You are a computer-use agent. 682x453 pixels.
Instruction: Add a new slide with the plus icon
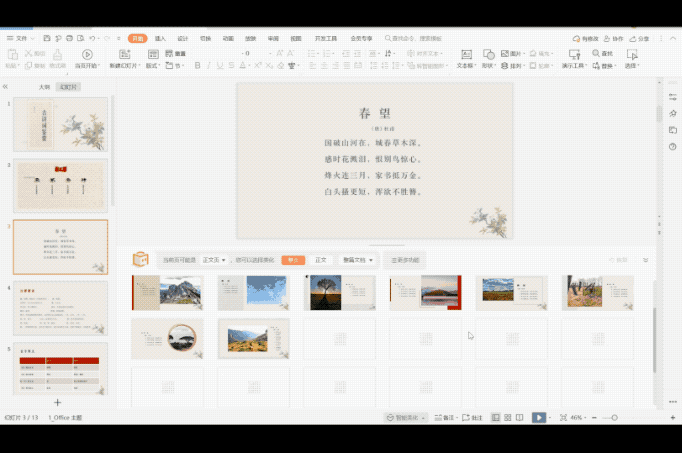[x=57, y=402]
